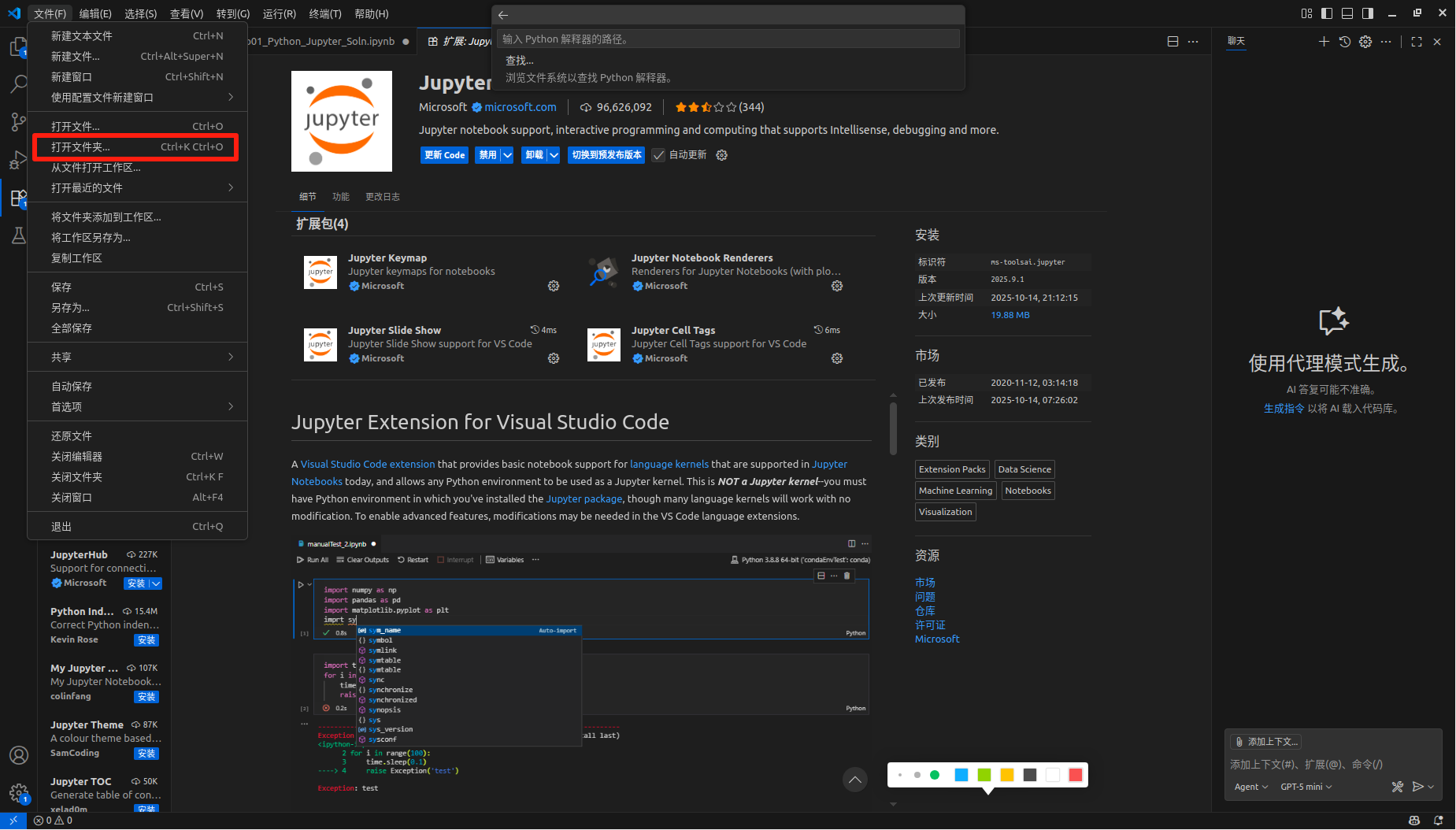Viewport: 1456px width, 830px height.
Task: Expand New Window with Profile submenu
Action: 137,97
